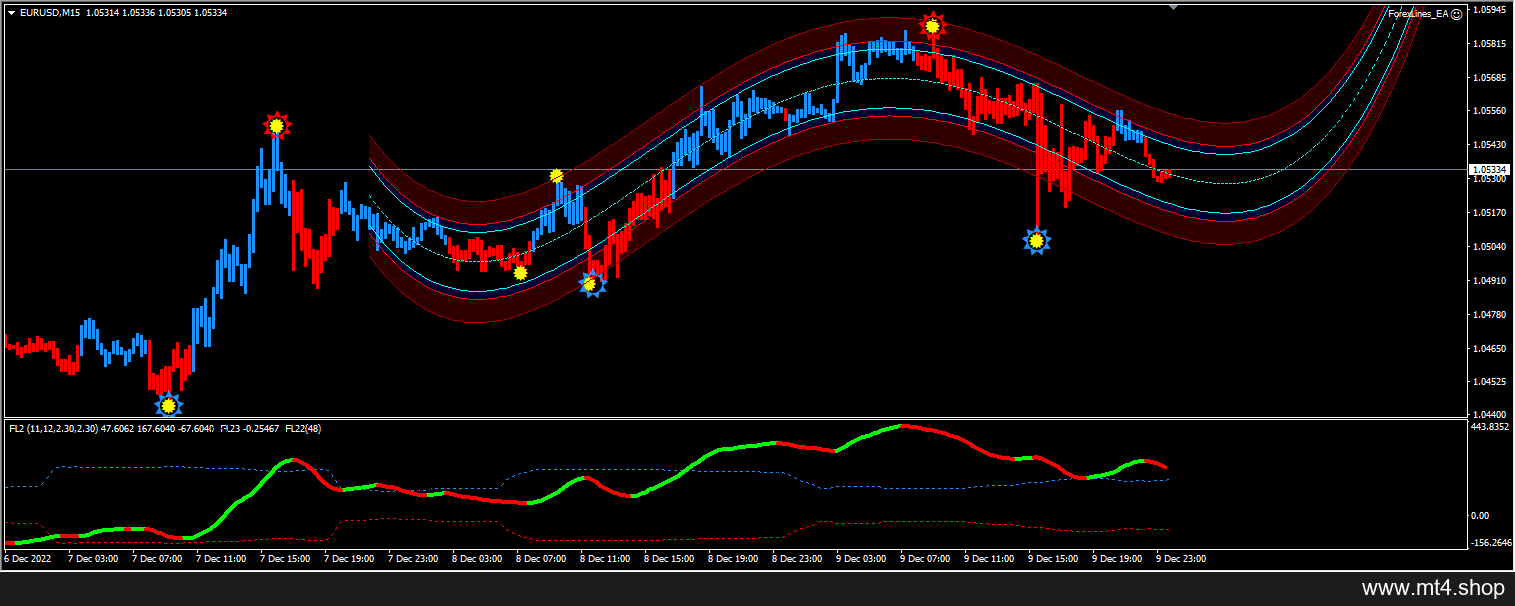Click the 8 Dec 07:00 time label
Image resolution: width=1515 pixels, height=606 pixels.
[541, 559]
